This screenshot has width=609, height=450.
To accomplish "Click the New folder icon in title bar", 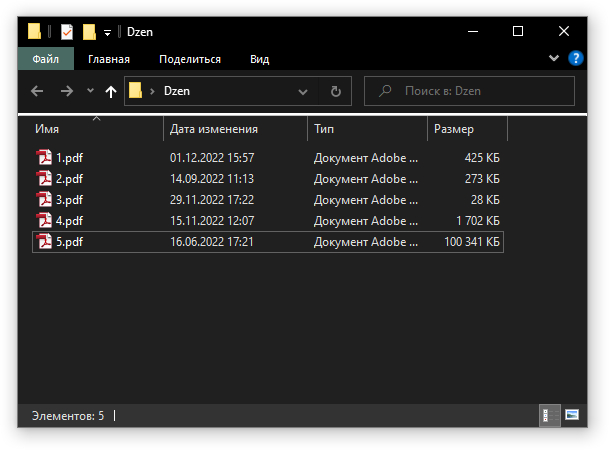I will (89, 32).
